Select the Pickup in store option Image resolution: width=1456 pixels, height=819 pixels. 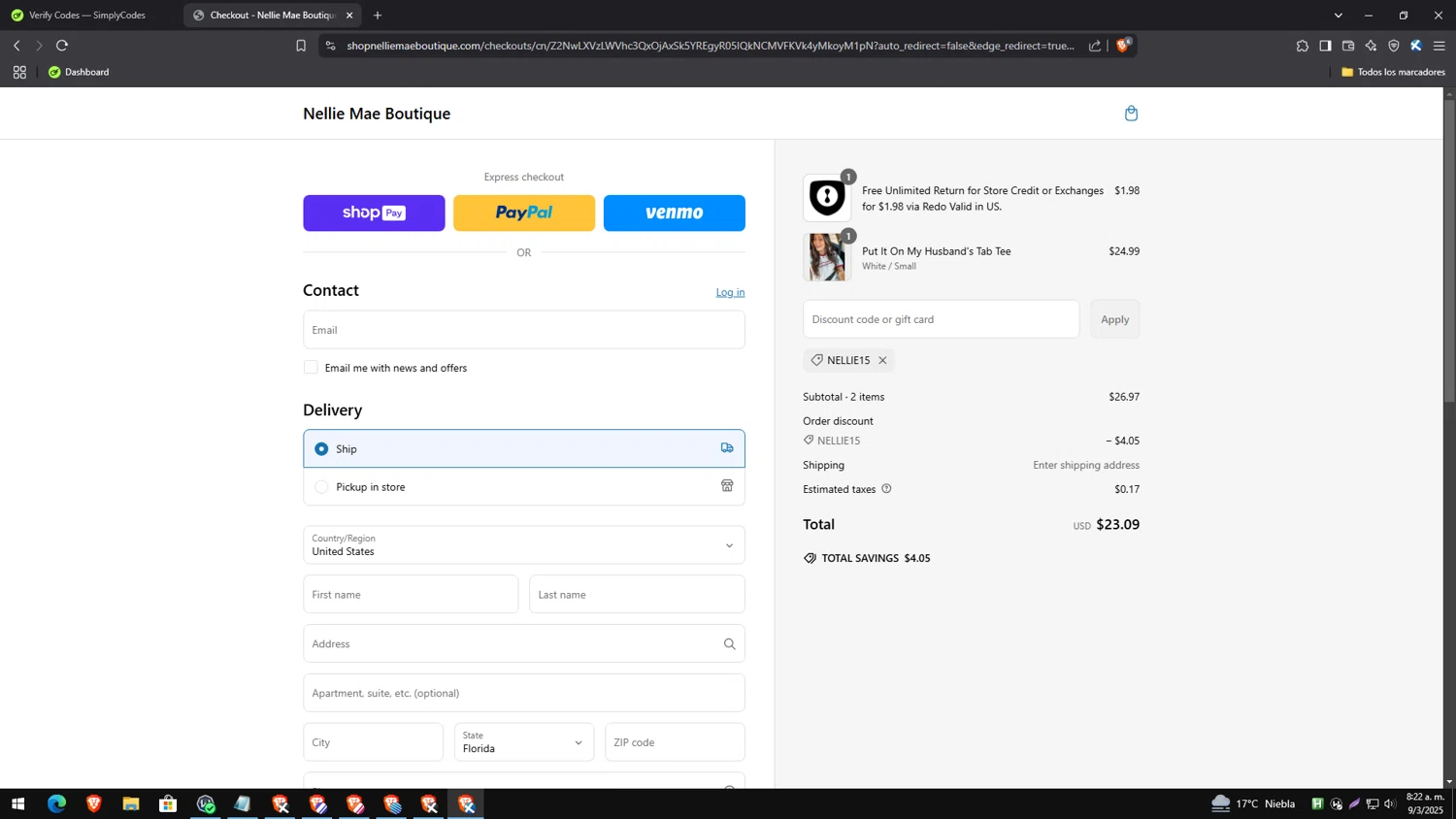(524, 486)
